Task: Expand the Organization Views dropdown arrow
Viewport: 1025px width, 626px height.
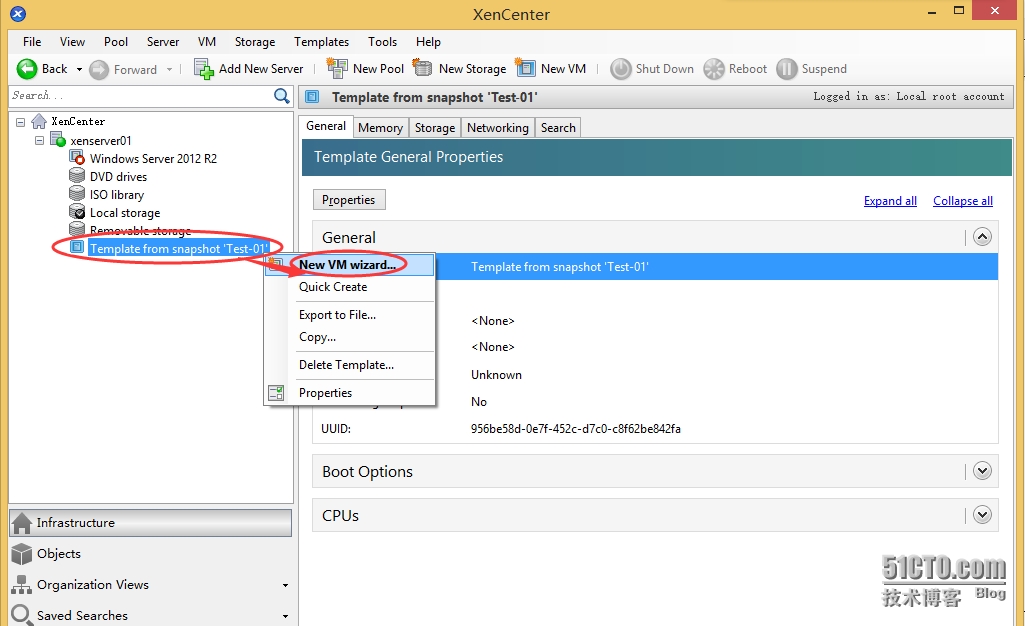Action: tap(286, 585)
